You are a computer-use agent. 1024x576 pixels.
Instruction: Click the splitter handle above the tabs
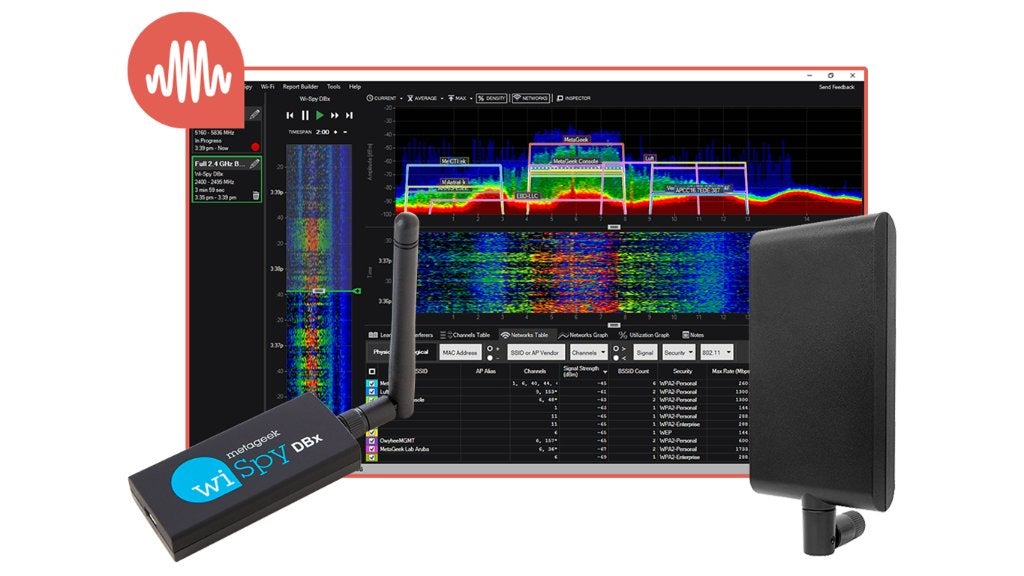tap(614, 325)
